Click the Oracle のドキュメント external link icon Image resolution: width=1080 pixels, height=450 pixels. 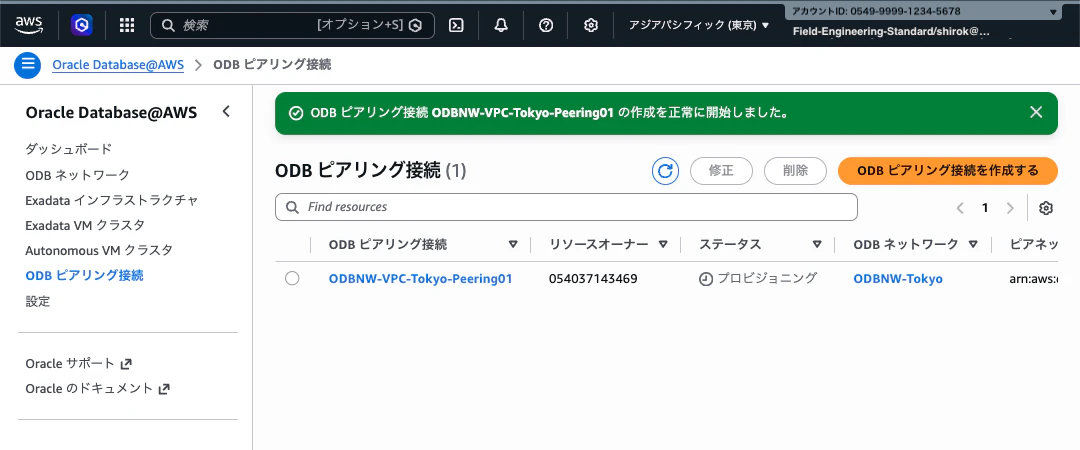[164, 389]
